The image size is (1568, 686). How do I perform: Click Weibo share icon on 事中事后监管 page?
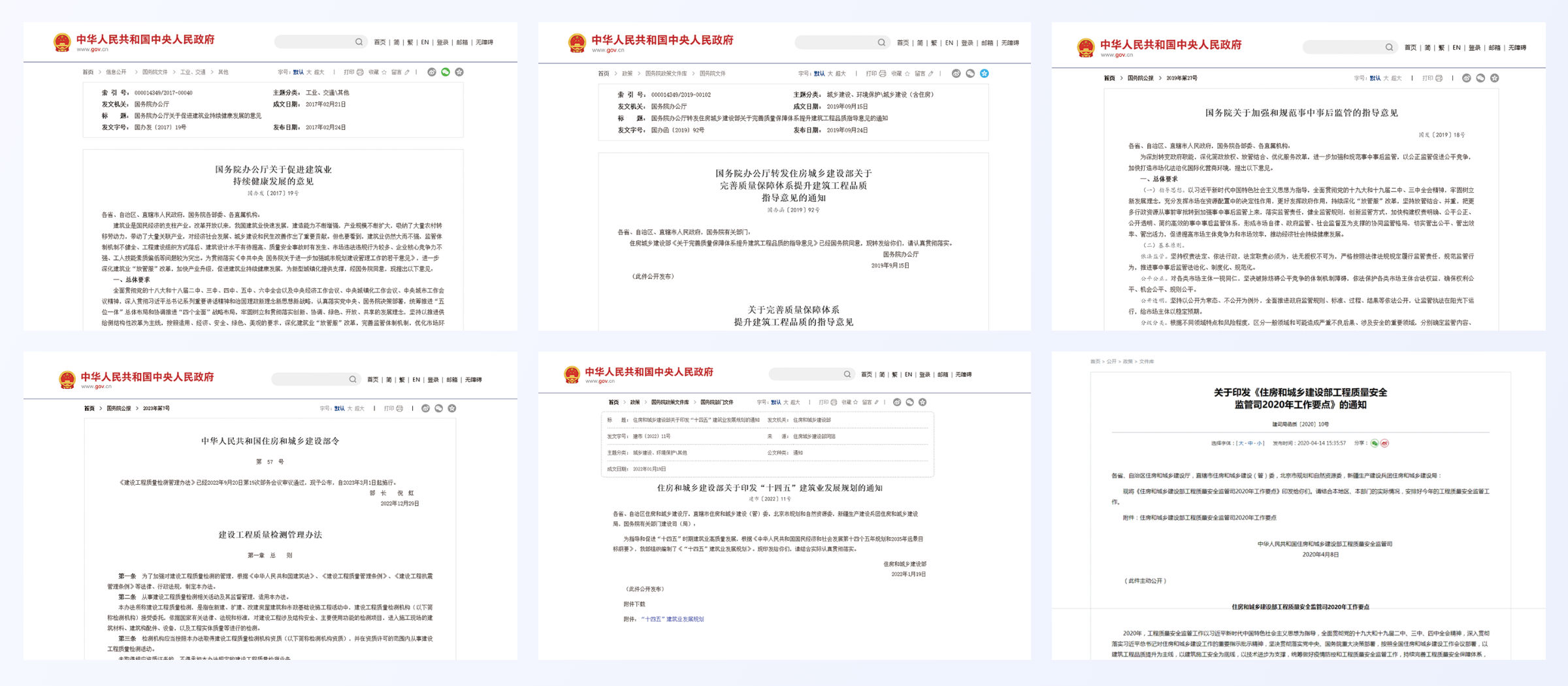(1467, 78)
